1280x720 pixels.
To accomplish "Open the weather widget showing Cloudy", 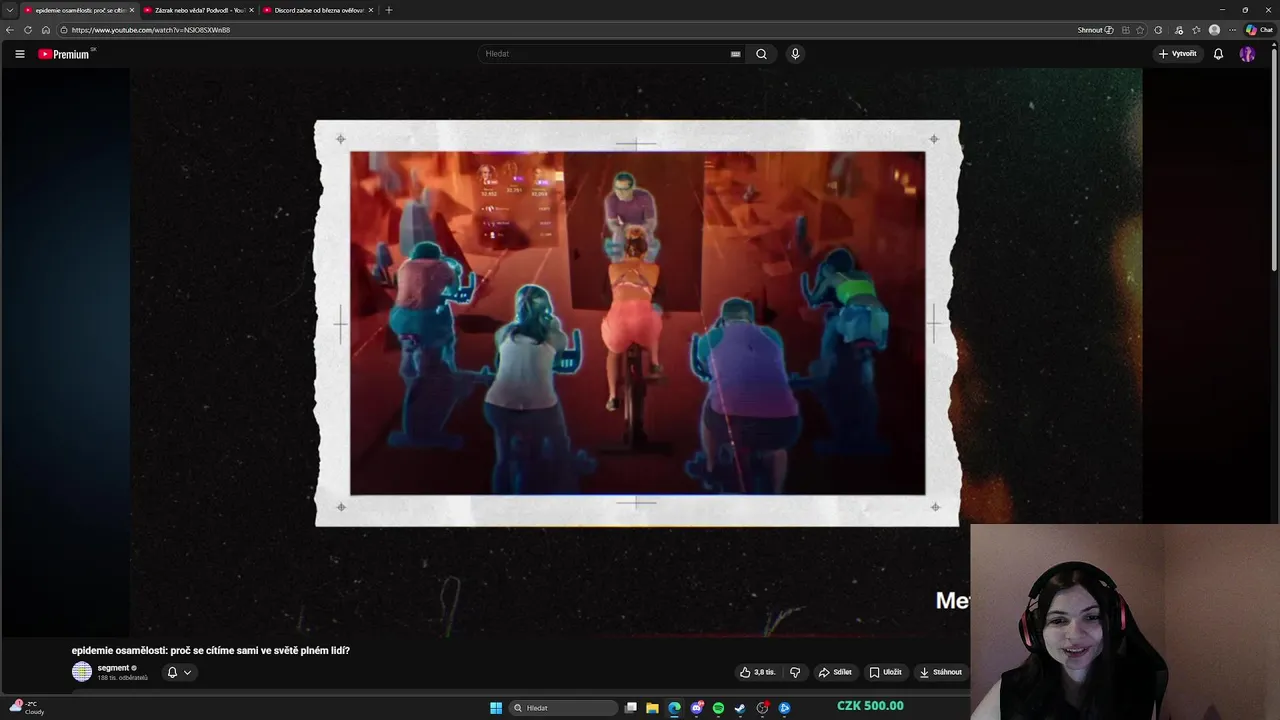I will pyautogui.click(x=28, y=707).
